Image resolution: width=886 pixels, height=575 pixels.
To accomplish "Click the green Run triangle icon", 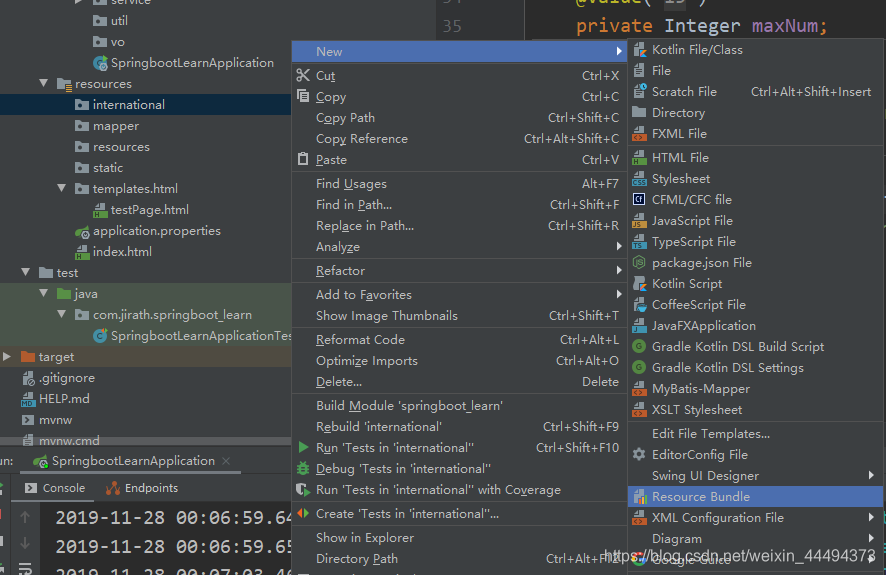I will [303, 447].
